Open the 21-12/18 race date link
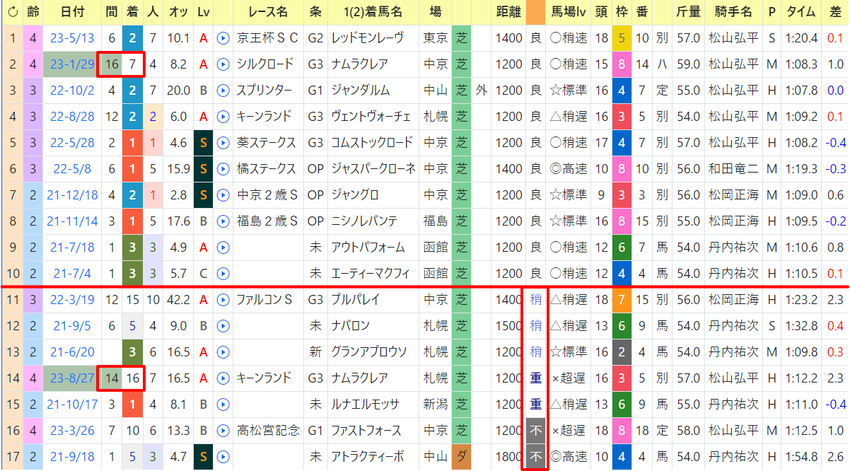Viewport: 850px width, 471px height. pos(72,195)
